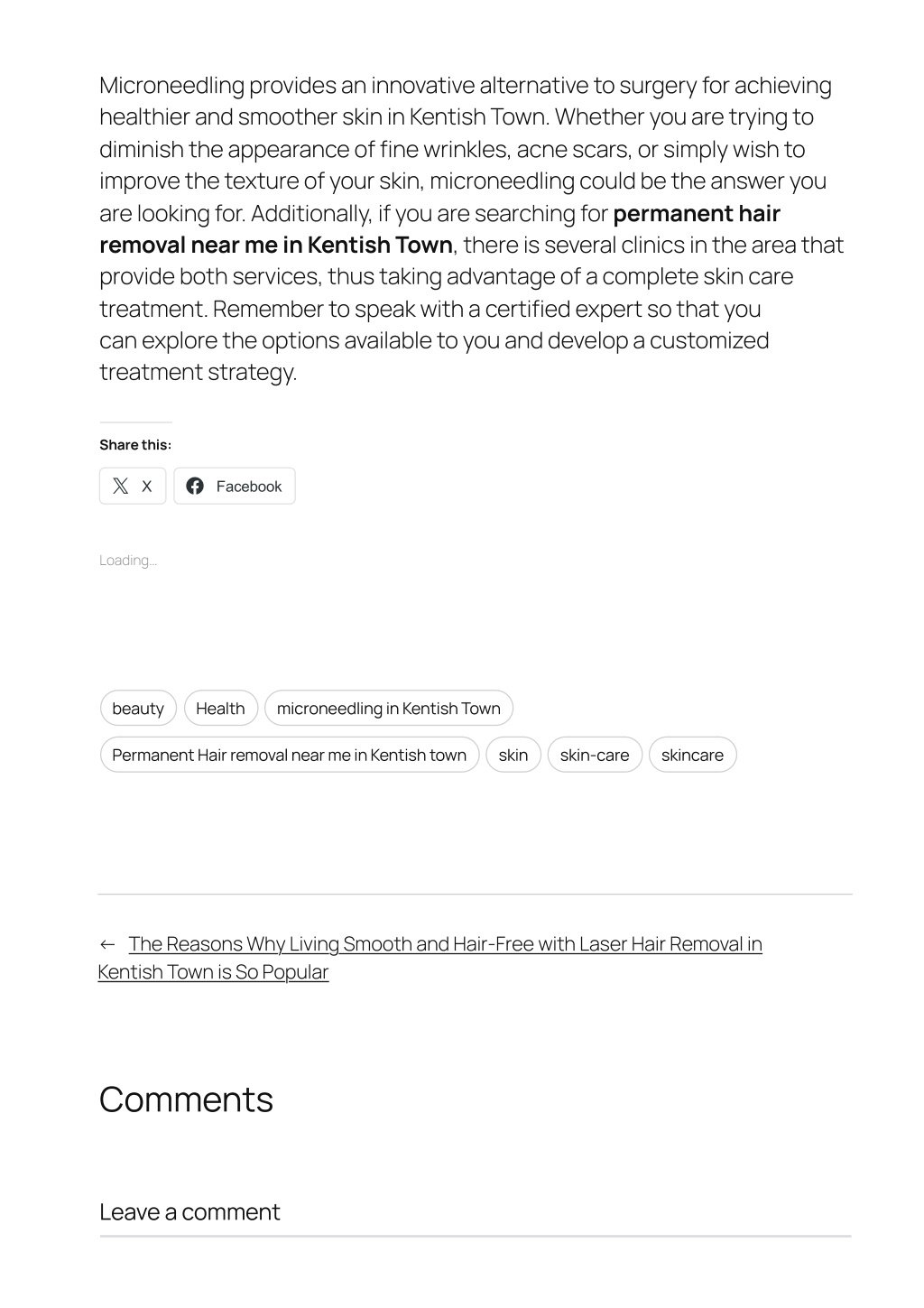The height and width of the screenshot is (1308, 924).
Task: Click the Comments heading
Action: [x=186, y=1099]
